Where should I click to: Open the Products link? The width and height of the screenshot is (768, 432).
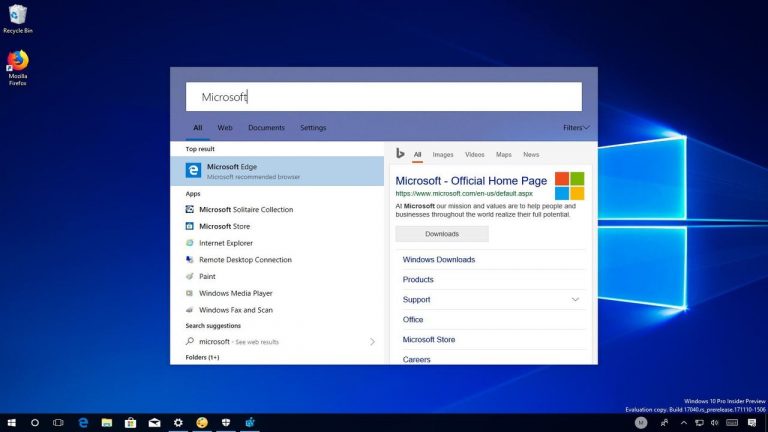pos(418,279)
